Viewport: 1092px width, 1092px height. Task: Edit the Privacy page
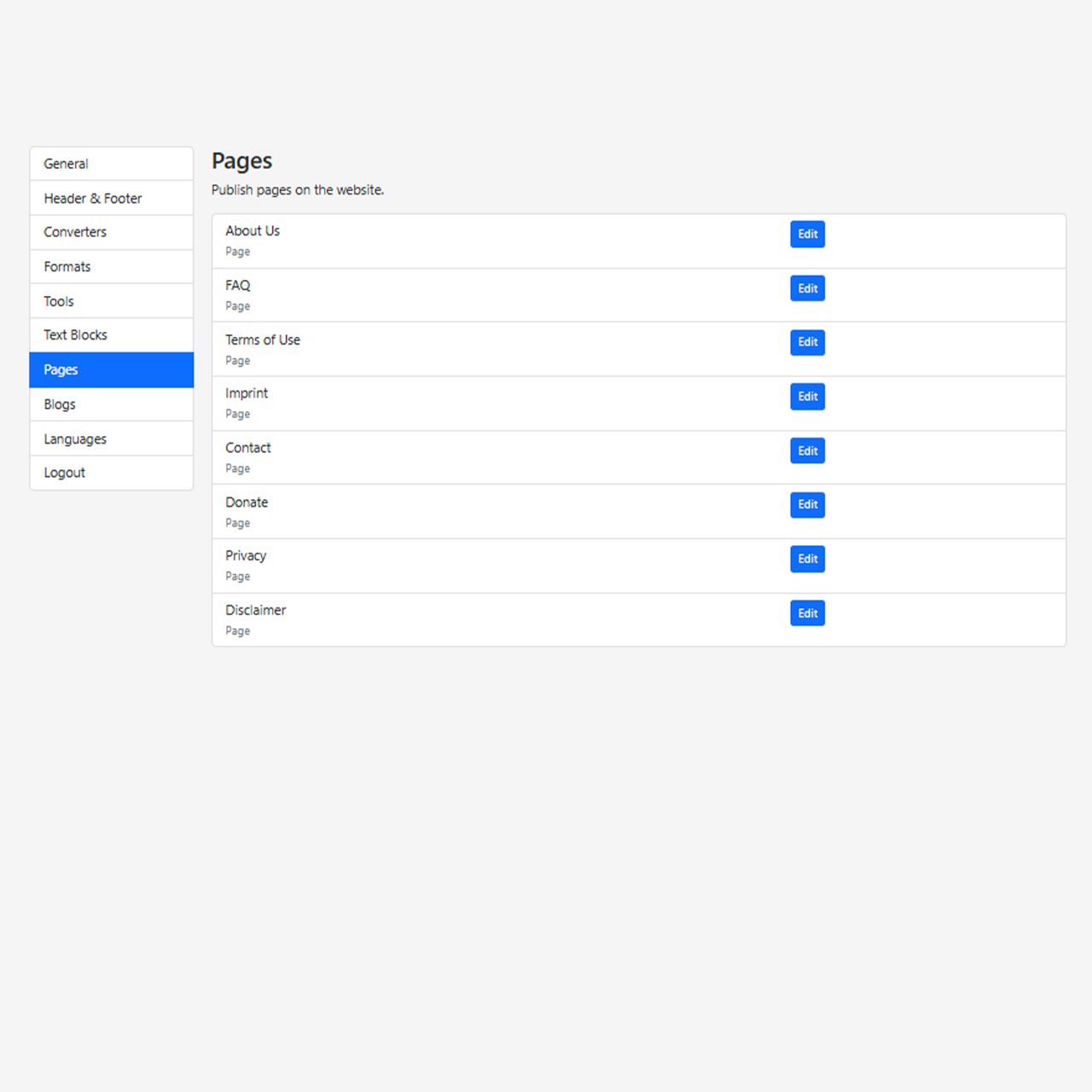pyautogui.click(x=807, y=559)
